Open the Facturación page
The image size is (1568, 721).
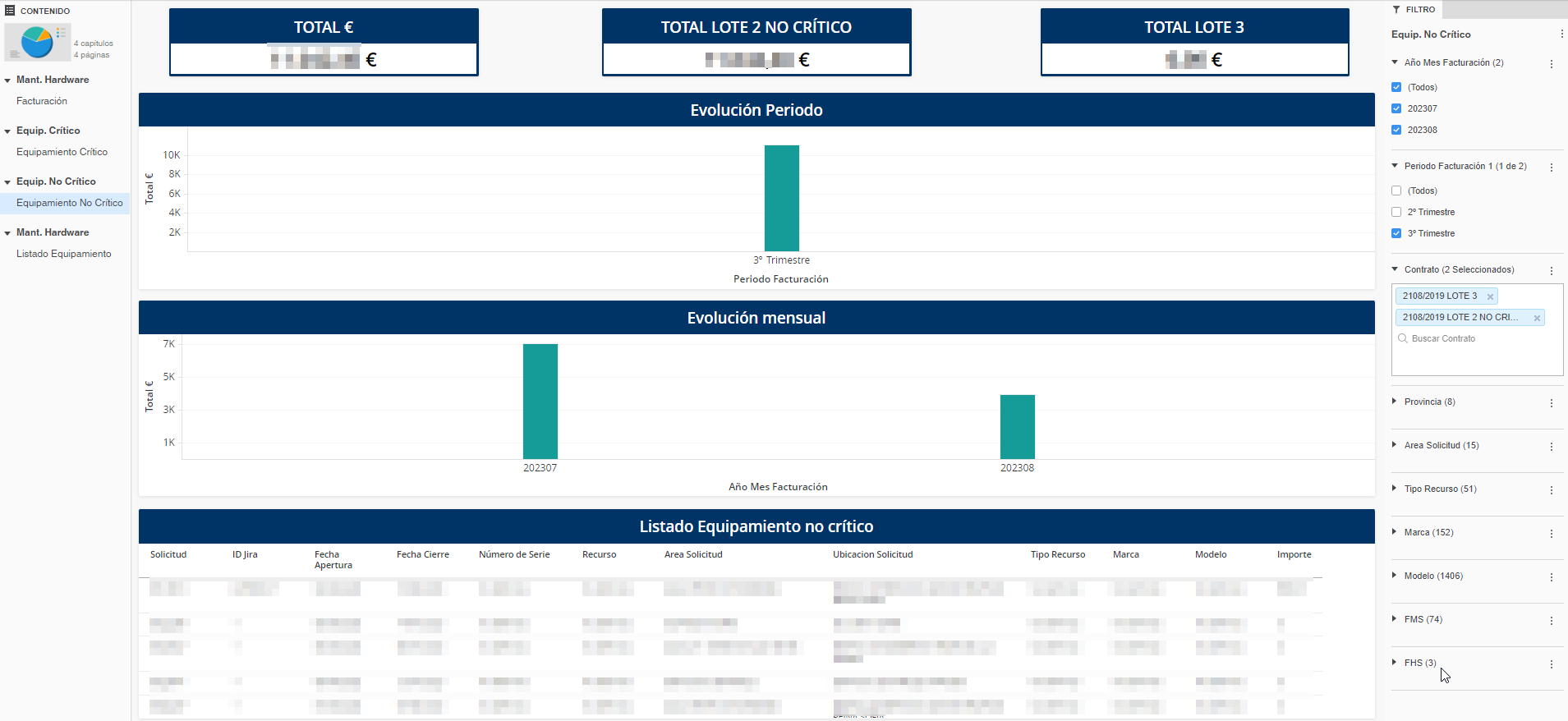[x=42, y=101]
